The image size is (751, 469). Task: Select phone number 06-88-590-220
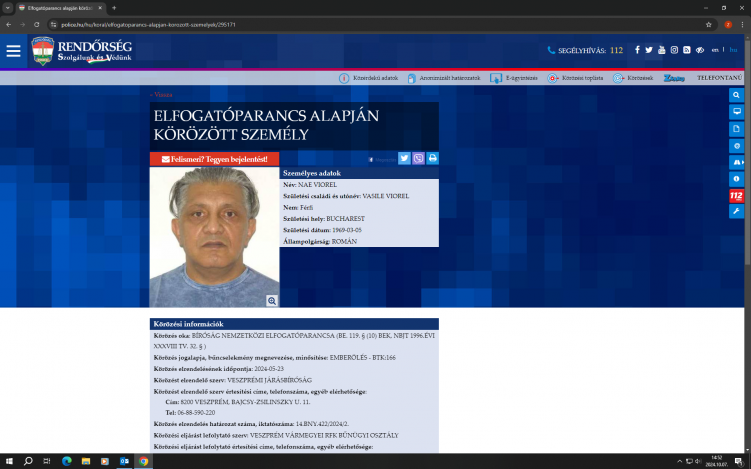click(196, 412)
